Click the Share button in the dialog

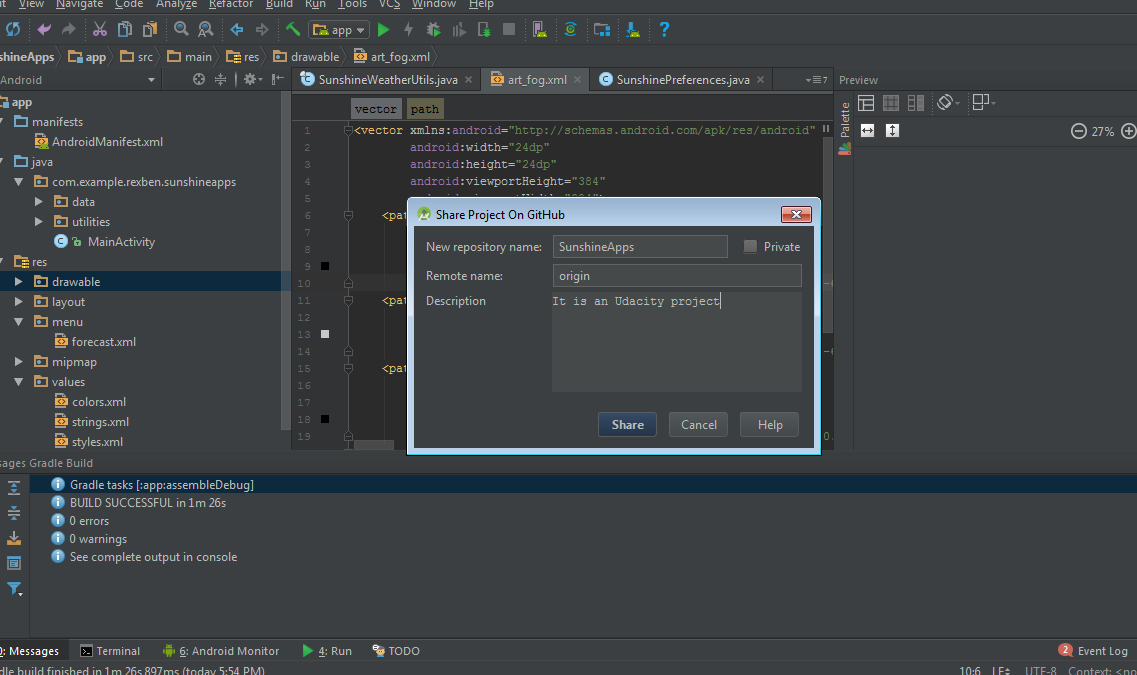click(627, 424)
